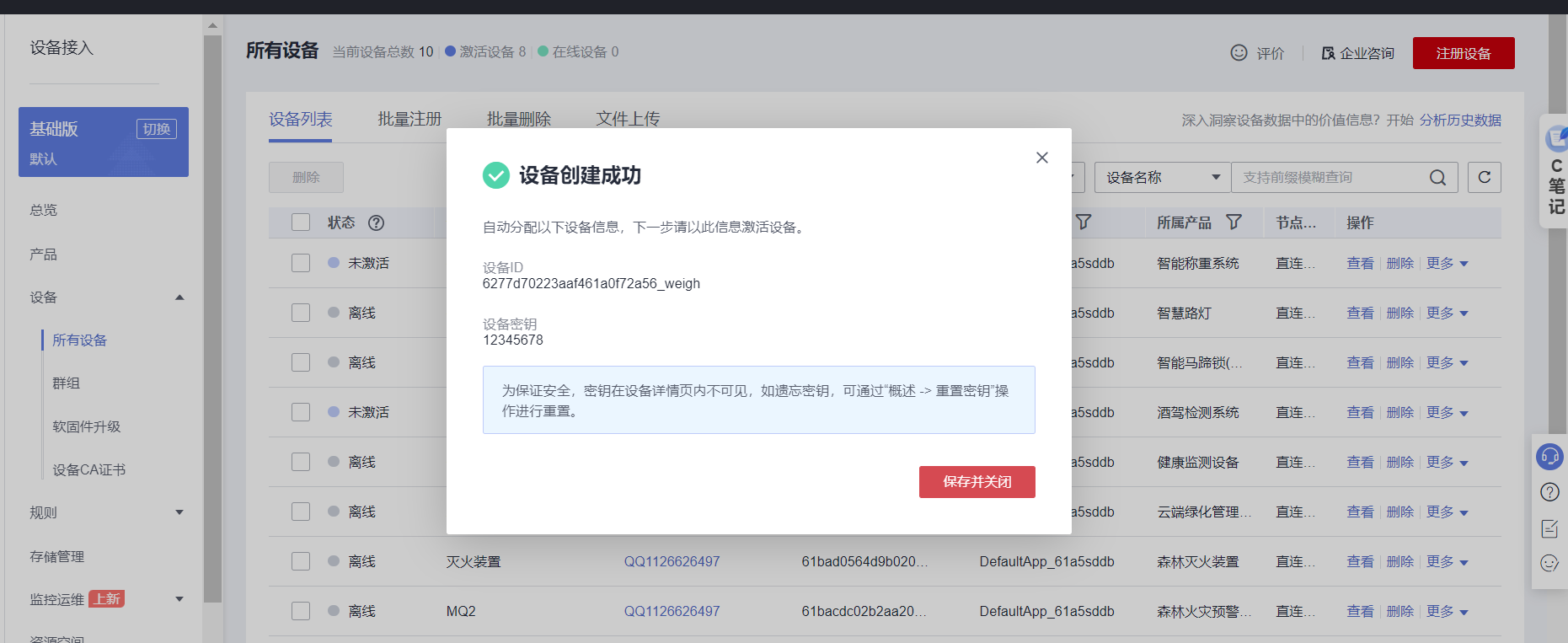The image size is (1568, 643).
Task: Expand the 监控运维 sidebar section
Action: point(179,599)
